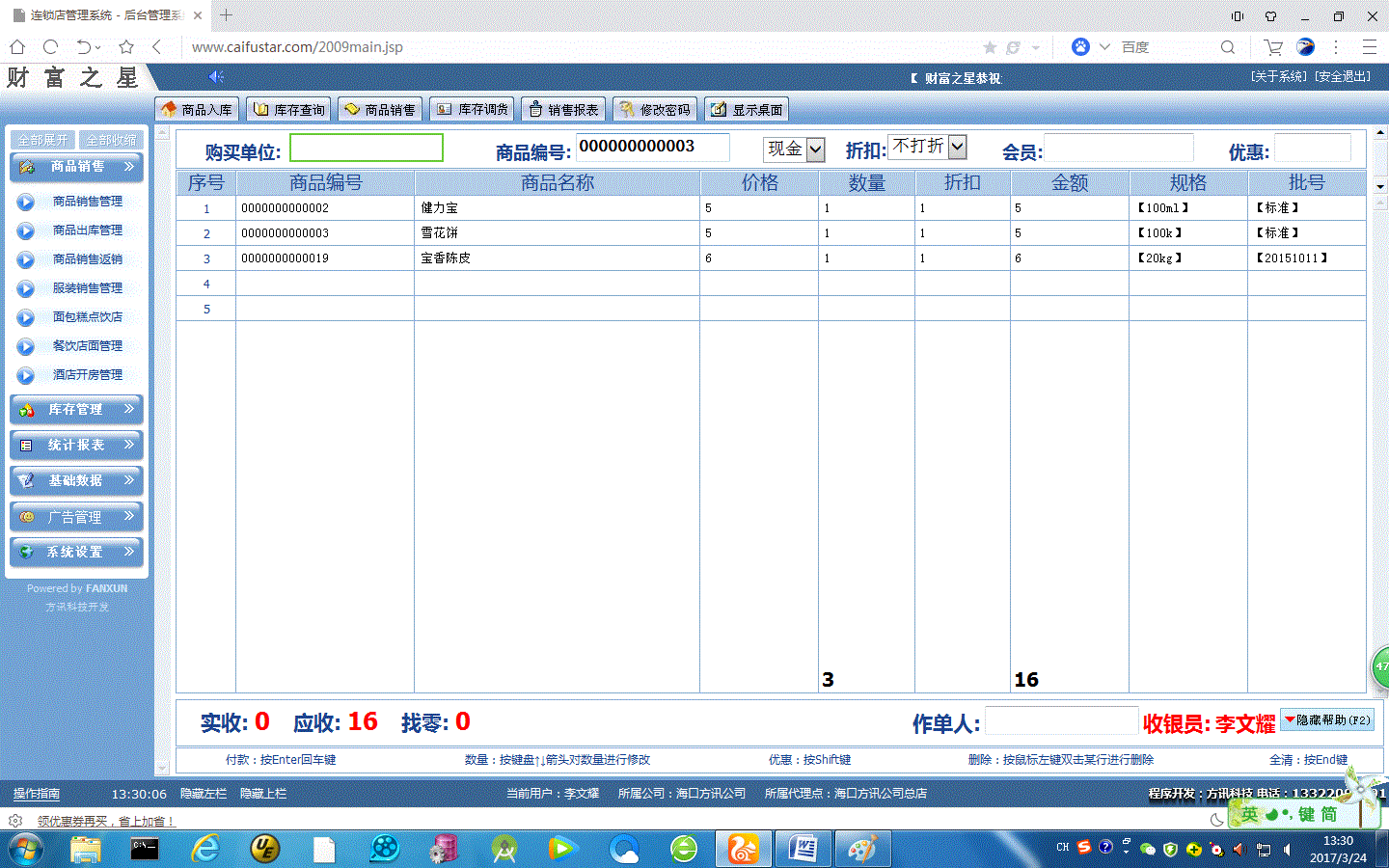Open 库存调货 from the toolbar
Viewport: 1389px width, 868px height.
click(x=472, y=110)
